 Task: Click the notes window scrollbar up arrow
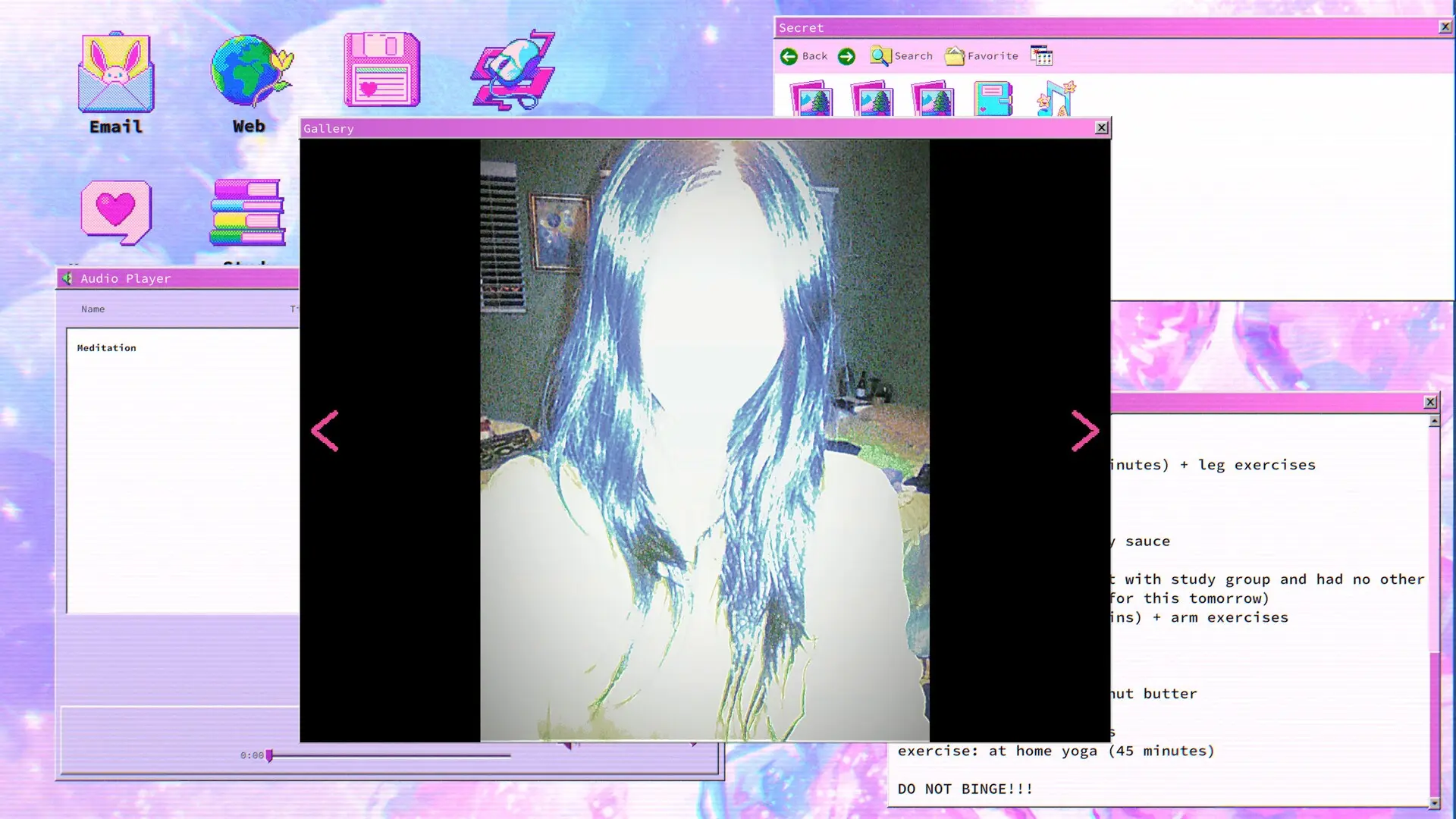(1434, 421)
